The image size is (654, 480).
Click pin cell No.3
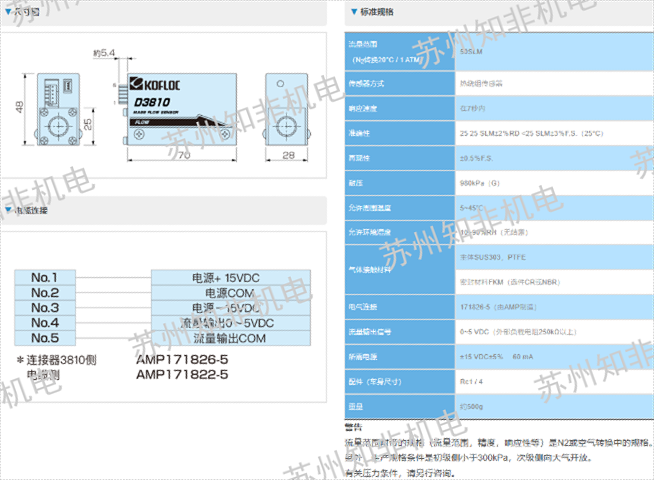[45, 308]
